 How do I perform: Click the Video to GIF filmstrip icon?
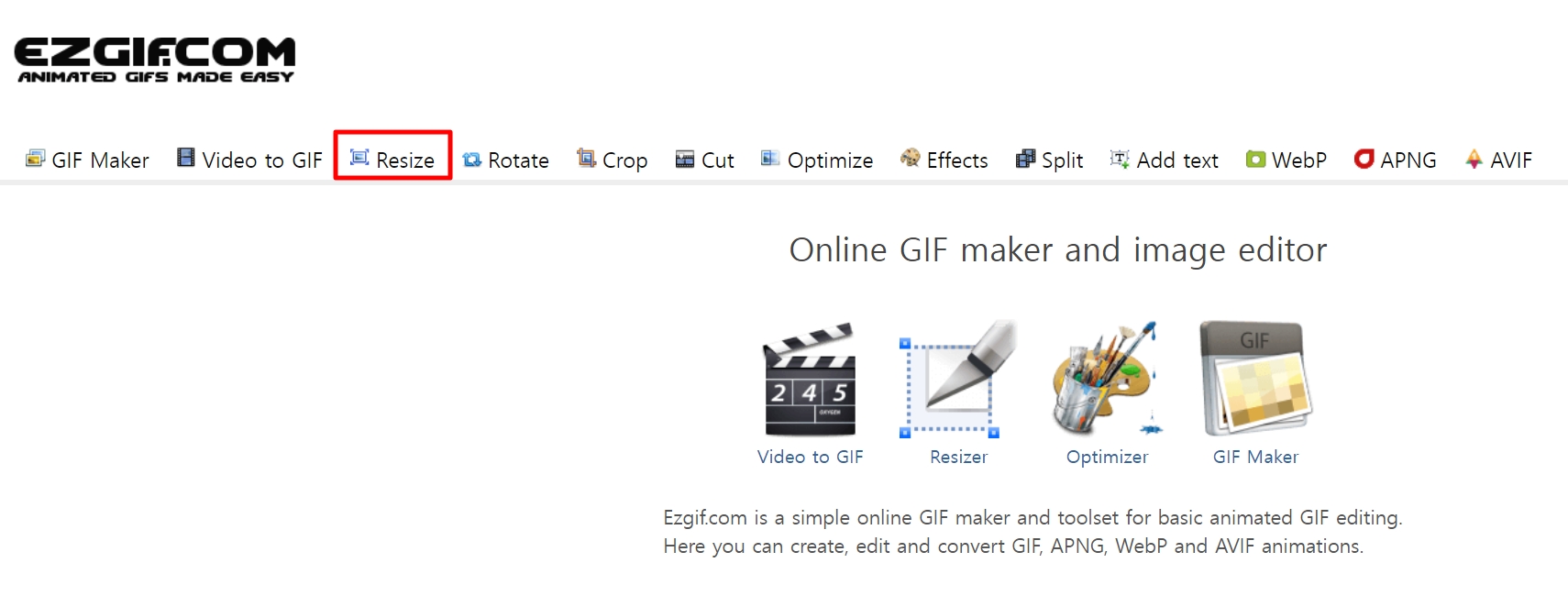[x=186, y=158]
